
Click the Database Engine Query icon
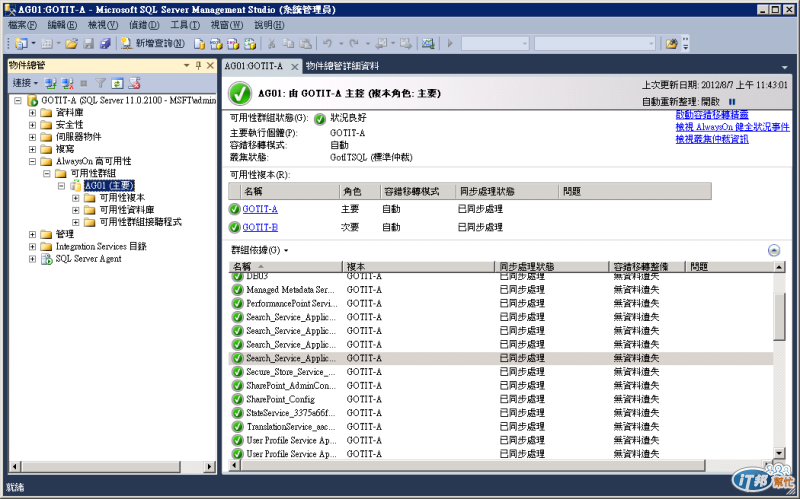pyautogui.click(x=199, y=44)
